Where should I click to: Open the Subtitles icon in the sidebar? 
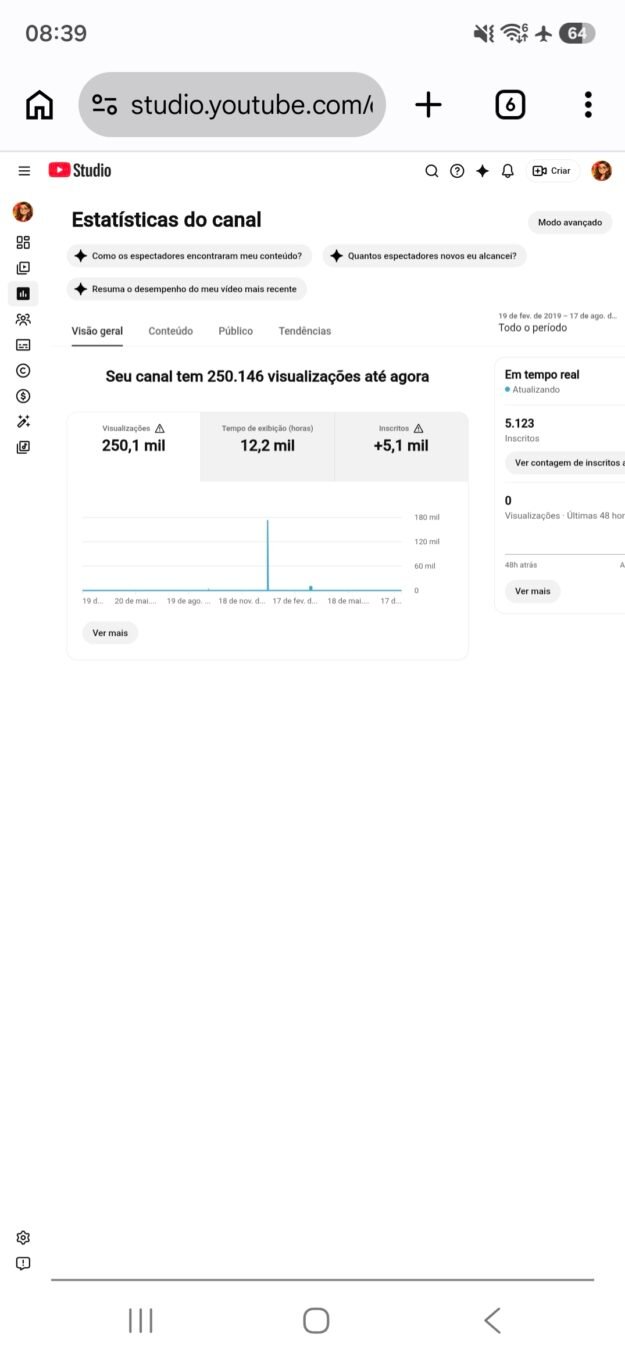[x=23, y=345]
